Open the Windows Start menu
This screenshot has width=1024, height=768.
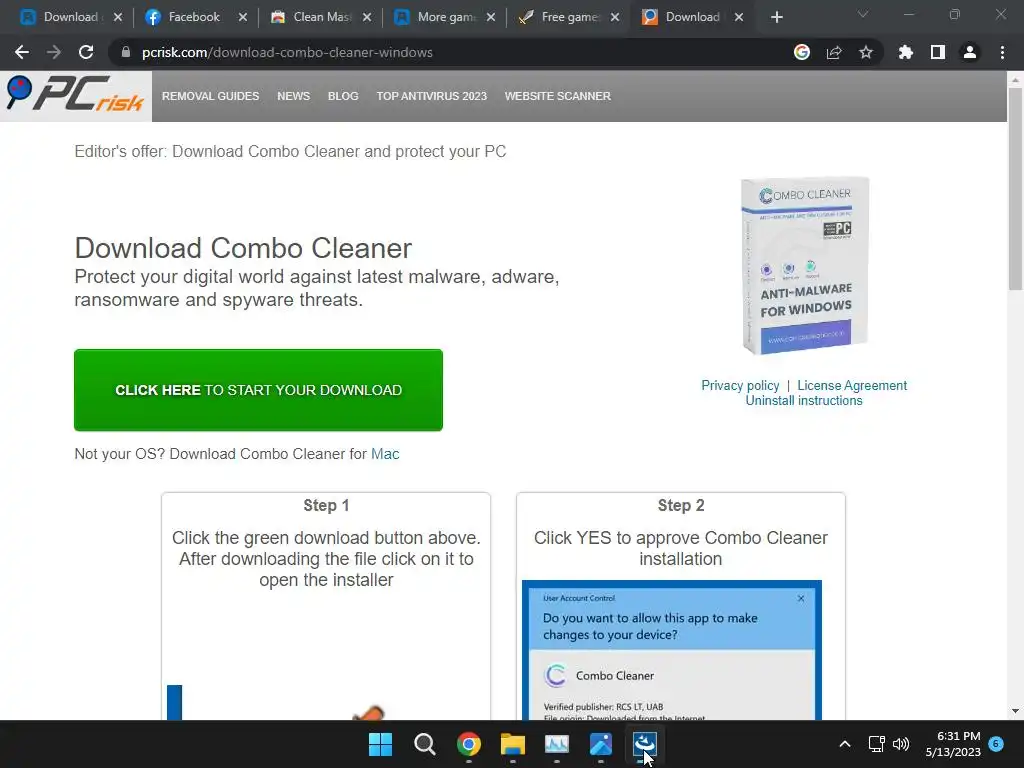[x=381, y=744]
